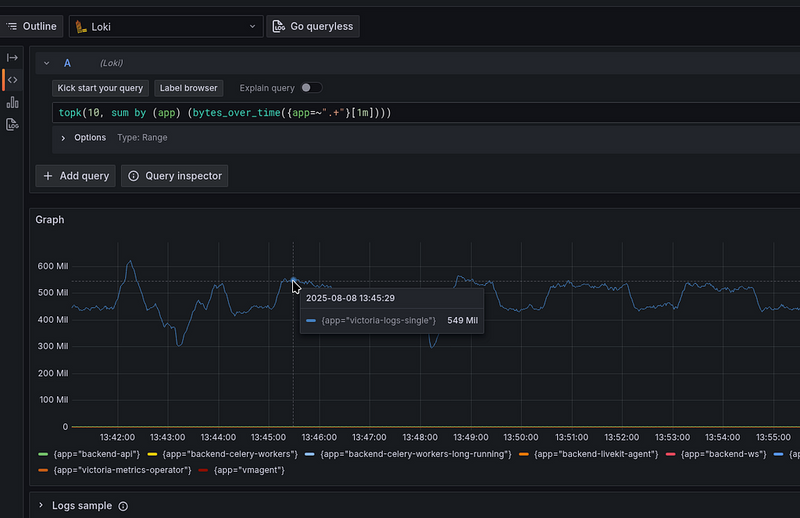Screen dimensions: 800x518
Task: Click the Logs file icon in sidebar
Action: click(12, 125)
